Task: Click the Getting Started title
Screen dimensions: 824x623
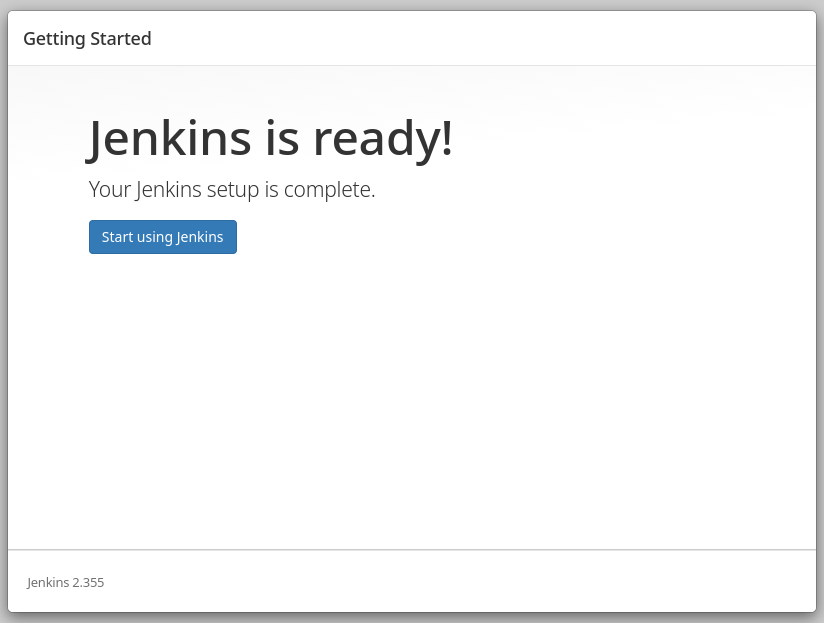Action: click(x=87, y=39)
